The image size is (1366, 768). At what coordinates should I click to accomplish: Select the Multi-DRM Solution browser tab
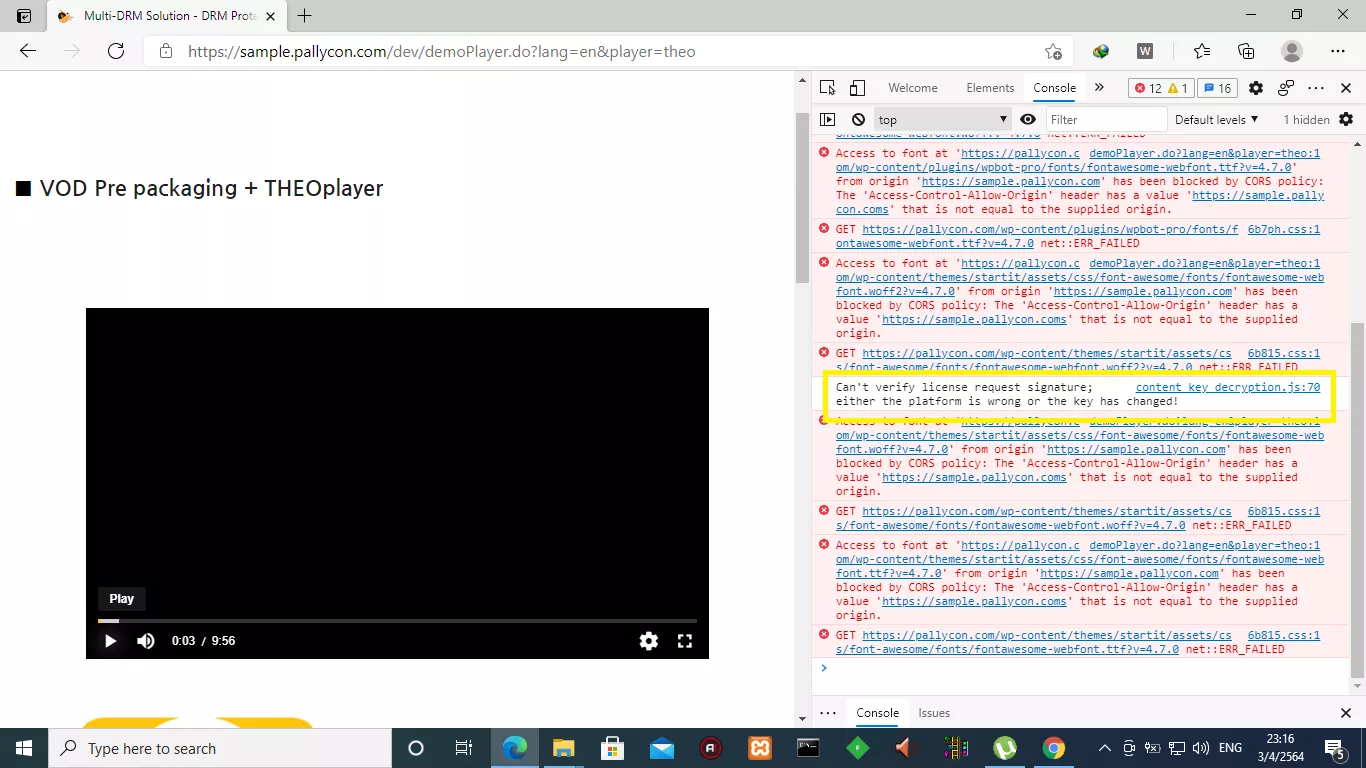point(166,16)
